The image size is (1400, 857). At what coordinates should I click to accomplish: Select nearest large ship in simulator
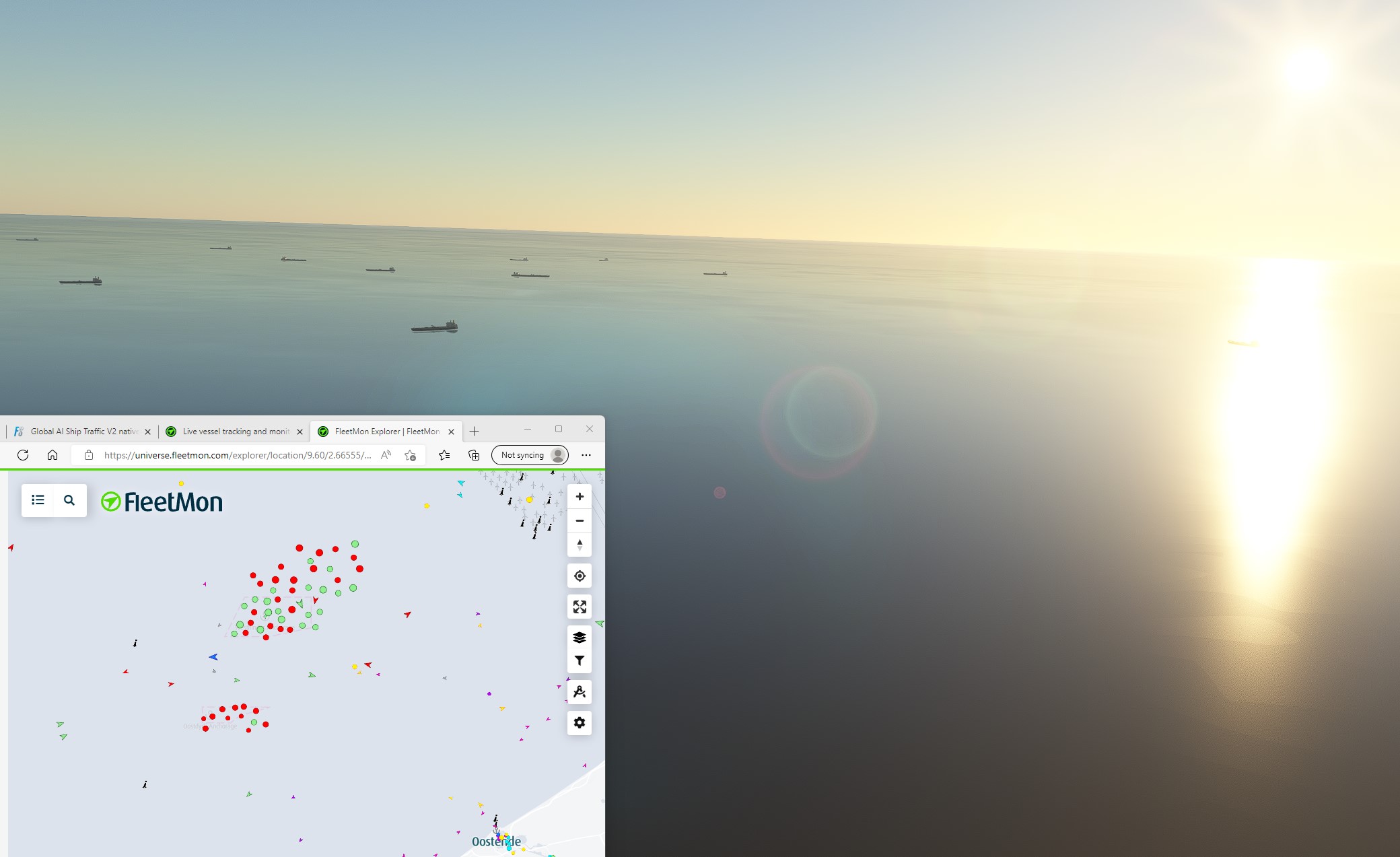435,327
